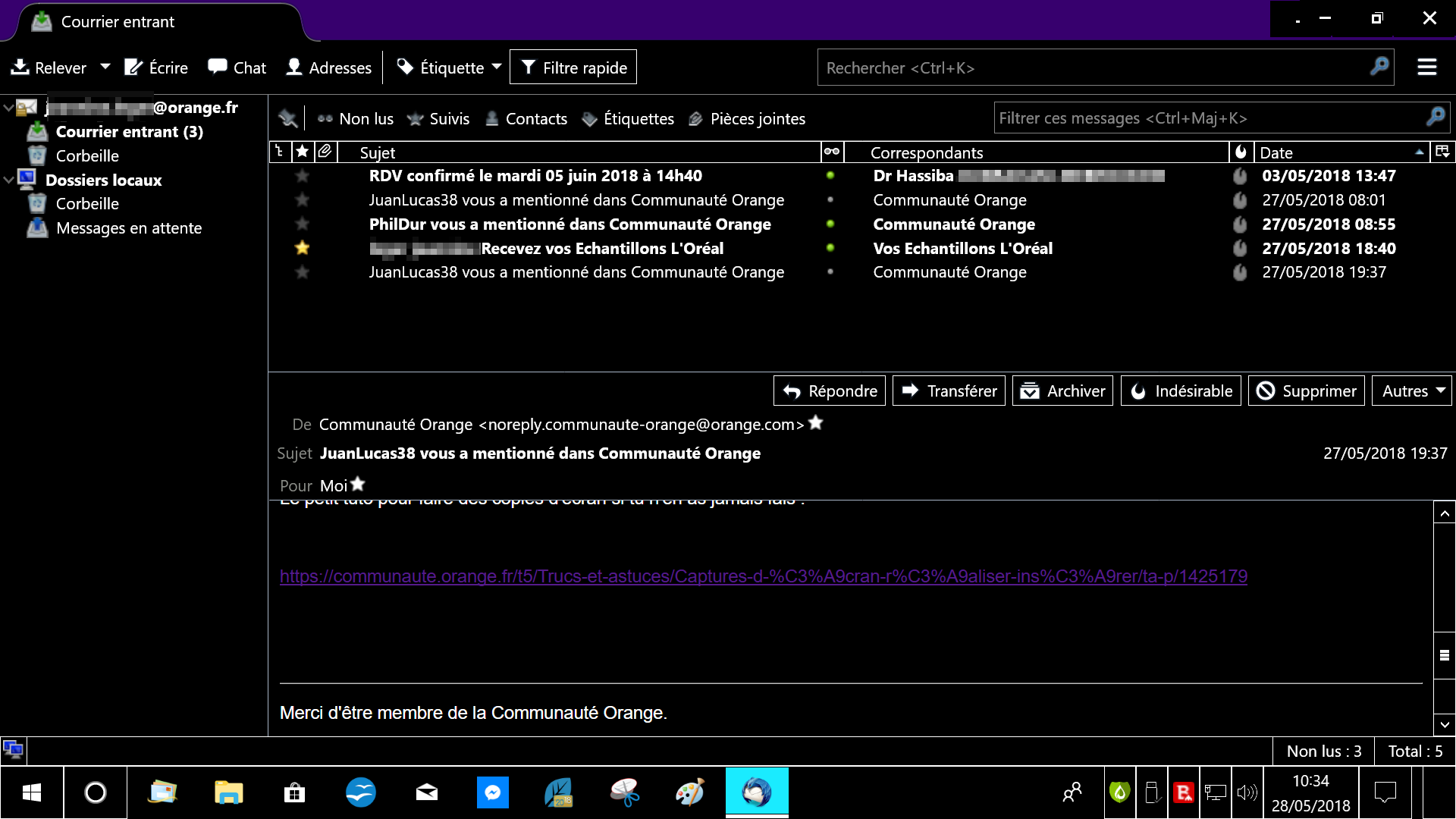Toggle the Non lus quick filter
This screenshot has height=819, width=1456.
[355, 119]
